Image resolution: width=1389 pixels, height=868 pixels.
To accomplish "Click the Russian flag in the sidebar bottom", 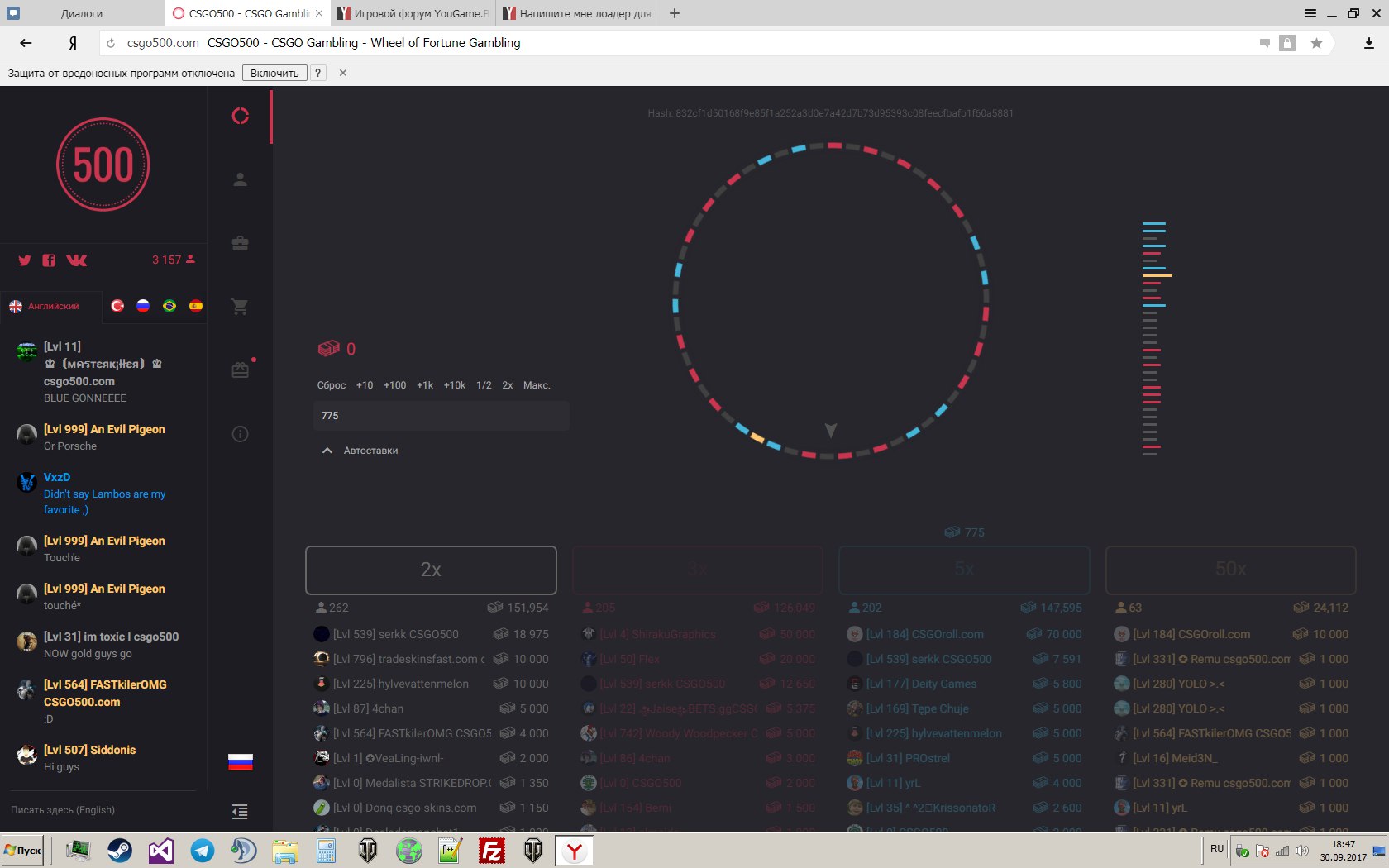I will point(240,762).
